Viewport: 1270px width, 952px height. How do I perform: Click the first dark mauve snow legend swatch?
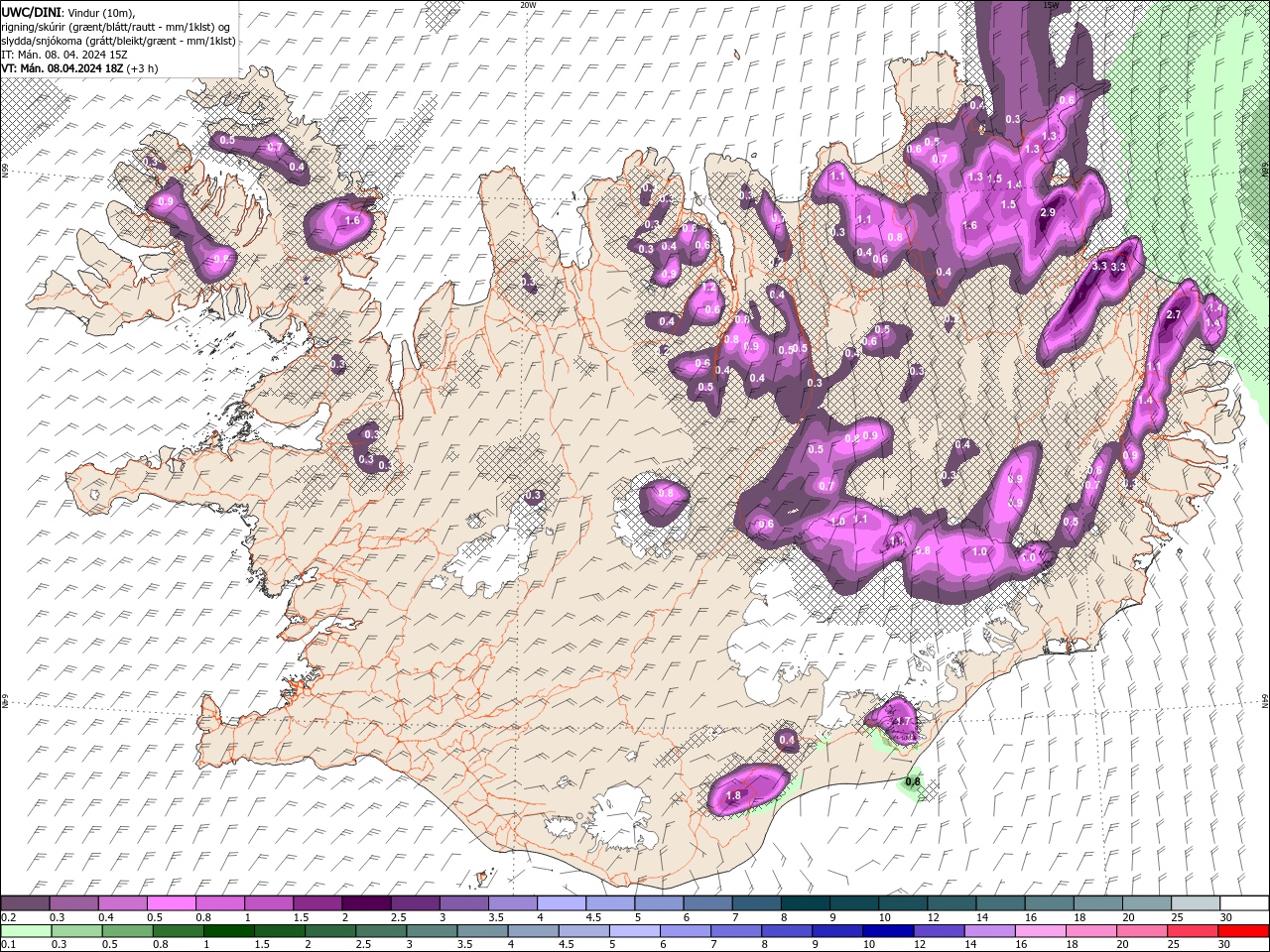25,903
